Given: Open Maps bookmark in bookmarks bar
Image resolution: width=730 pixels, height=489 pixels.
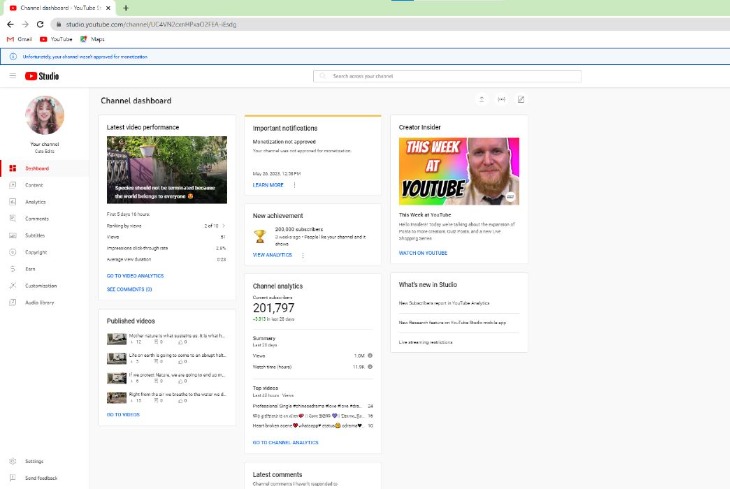Looking at the screenshot, I should [92, 39].
